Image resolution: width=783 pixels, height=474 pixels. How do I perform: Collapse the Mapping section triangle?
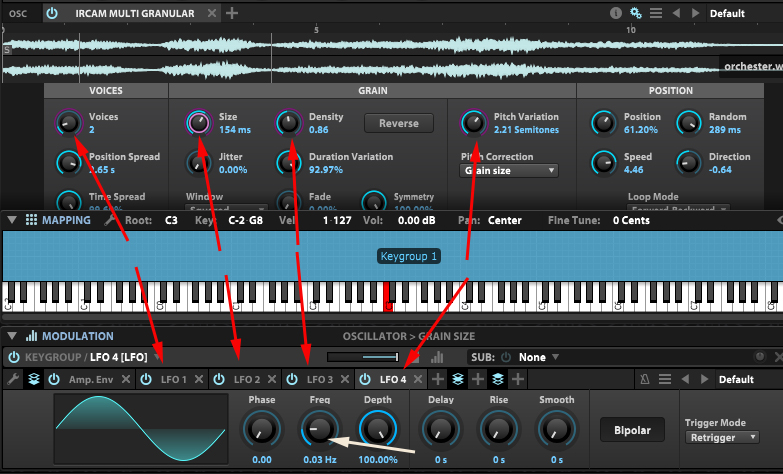12,220
